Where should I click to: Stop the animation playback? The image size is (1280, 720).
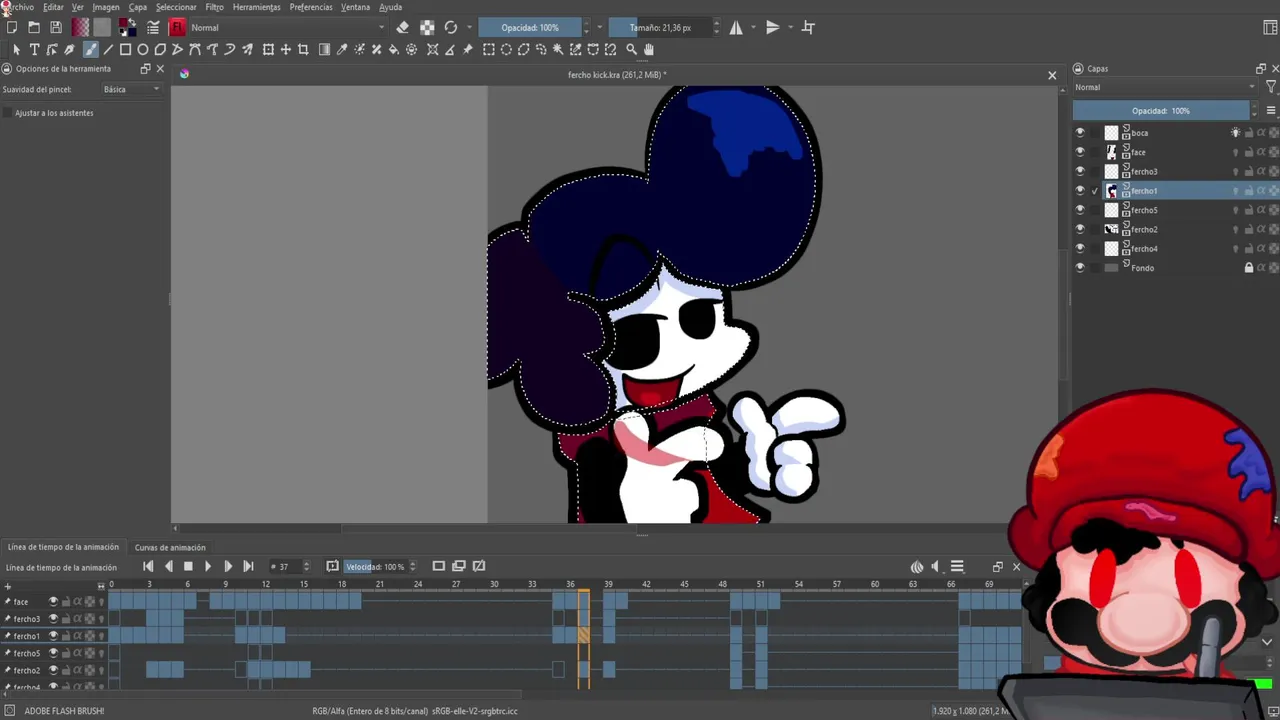[188, 567]
